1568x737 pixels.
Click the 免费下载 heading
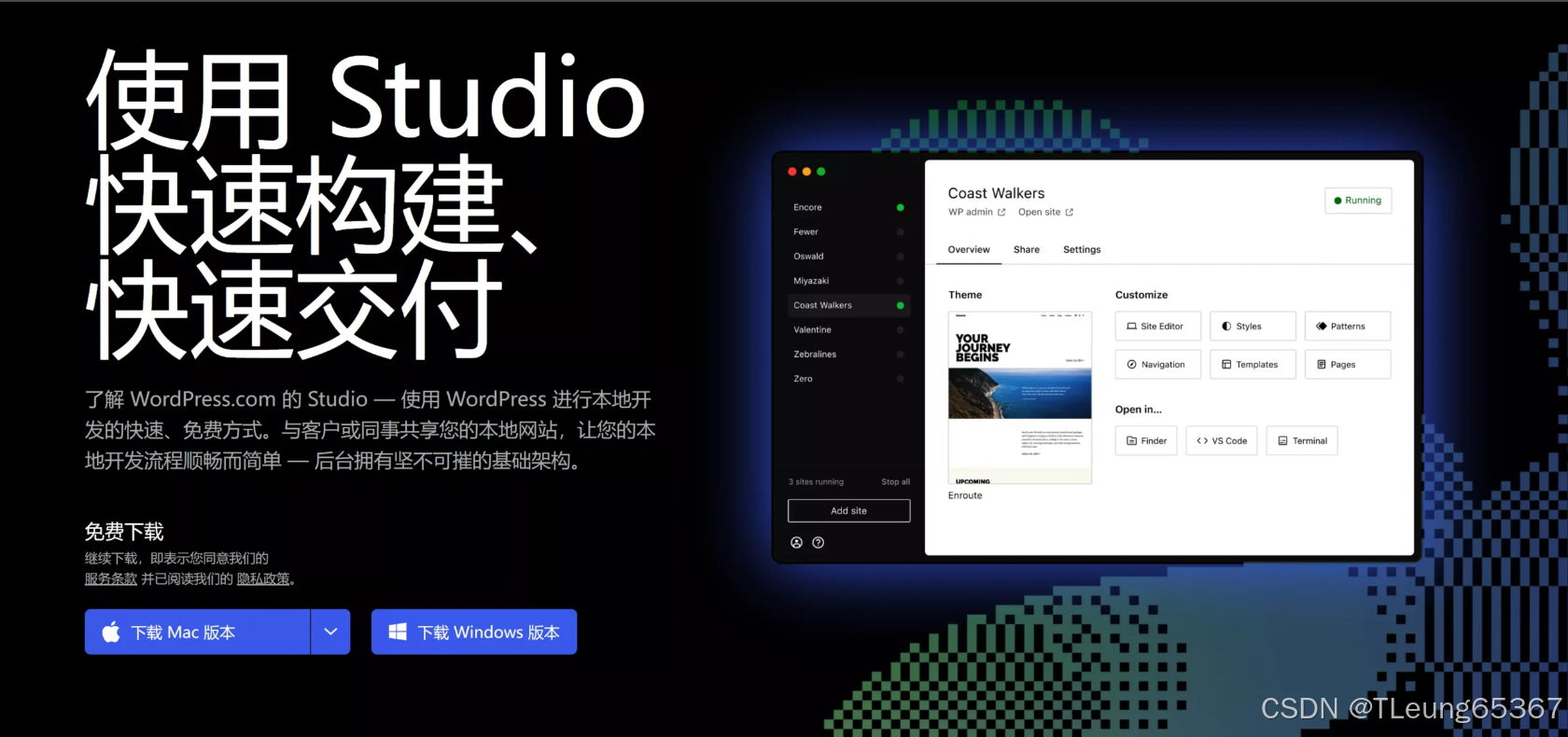[x=124, y=532]
